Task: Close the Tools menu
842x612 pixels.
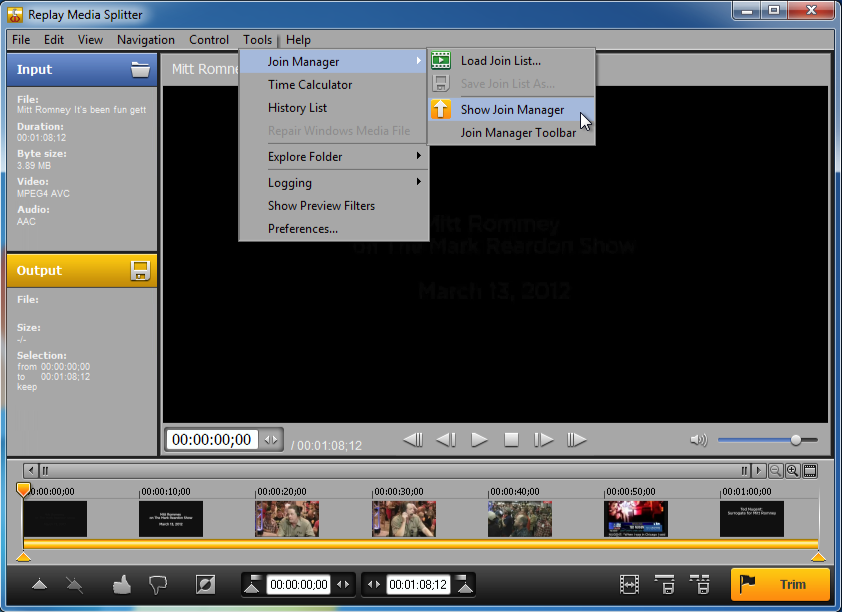Action: click(x=257, y=40)
